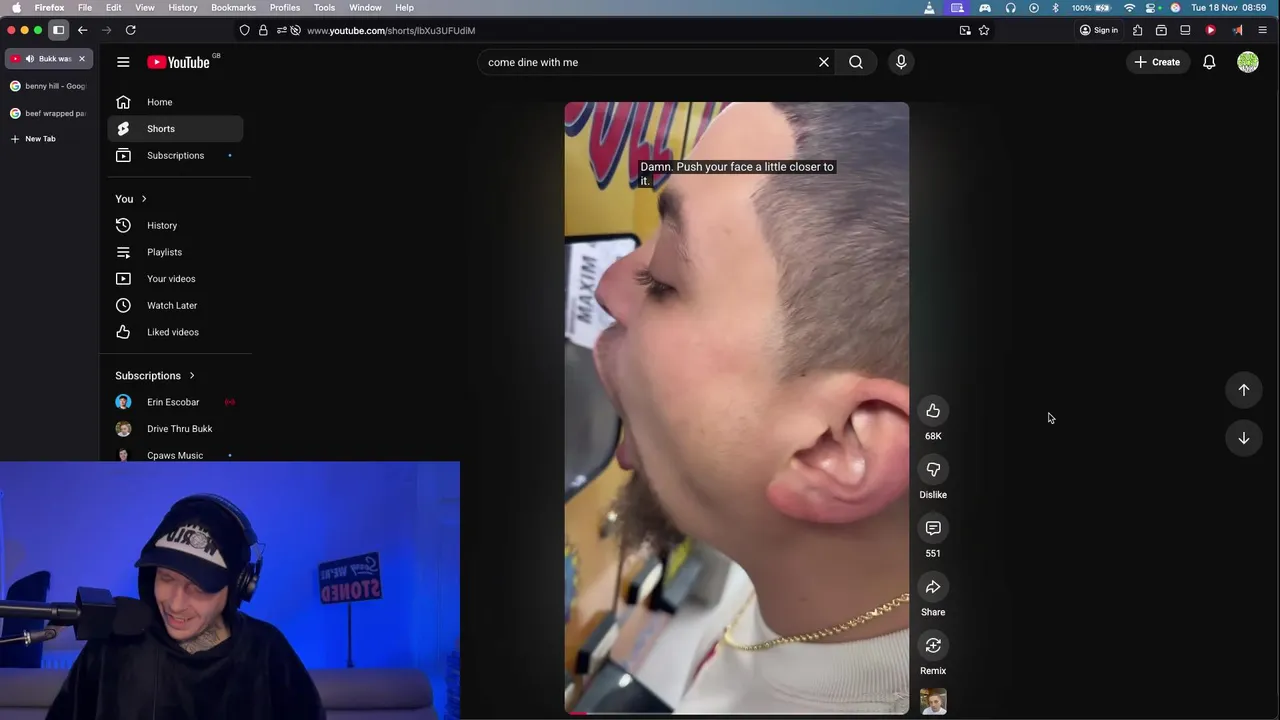
Task: Open Watch Later
Action: point(175,306)
